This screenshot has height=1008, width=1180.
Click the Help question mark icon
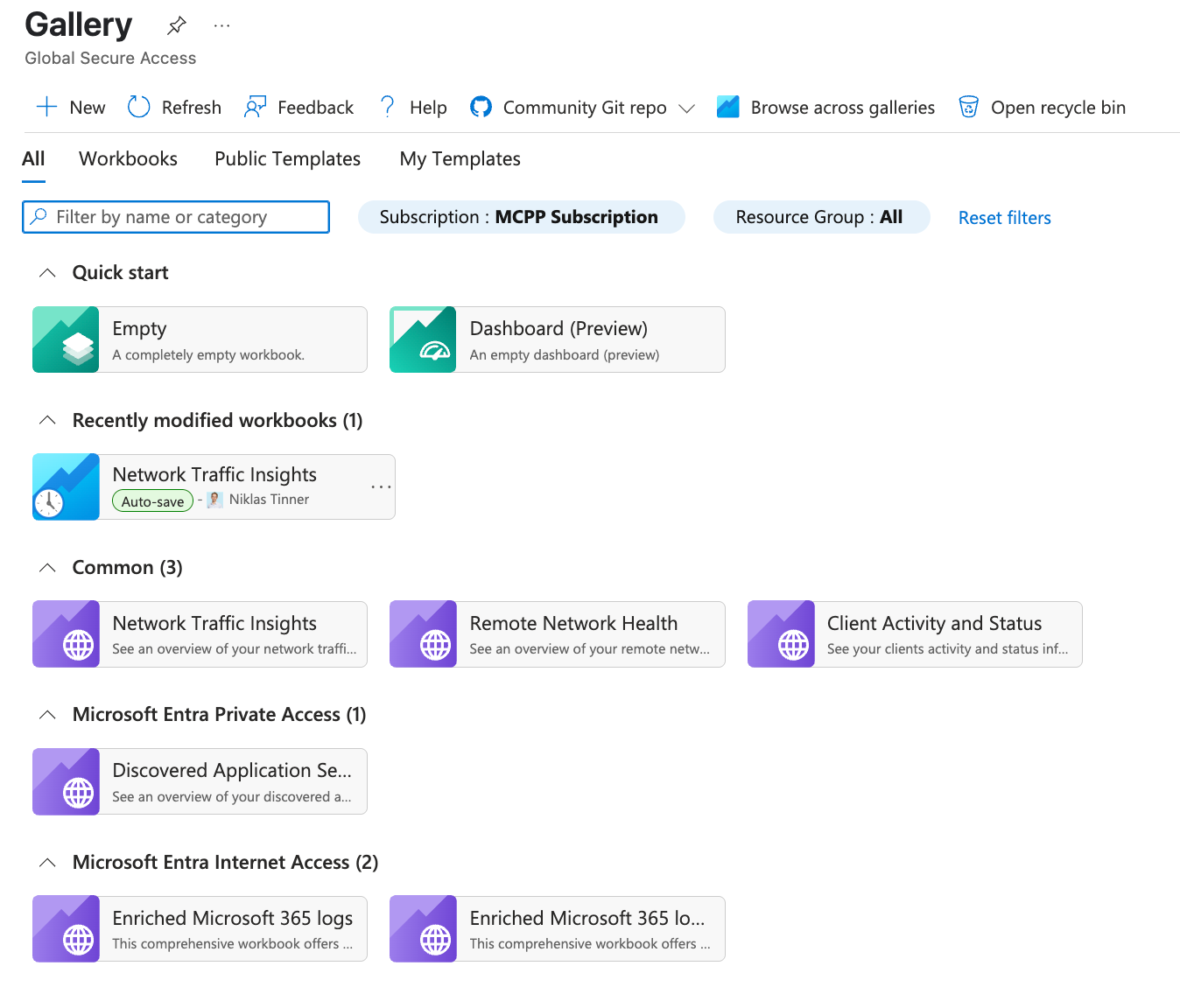point(387,107)
